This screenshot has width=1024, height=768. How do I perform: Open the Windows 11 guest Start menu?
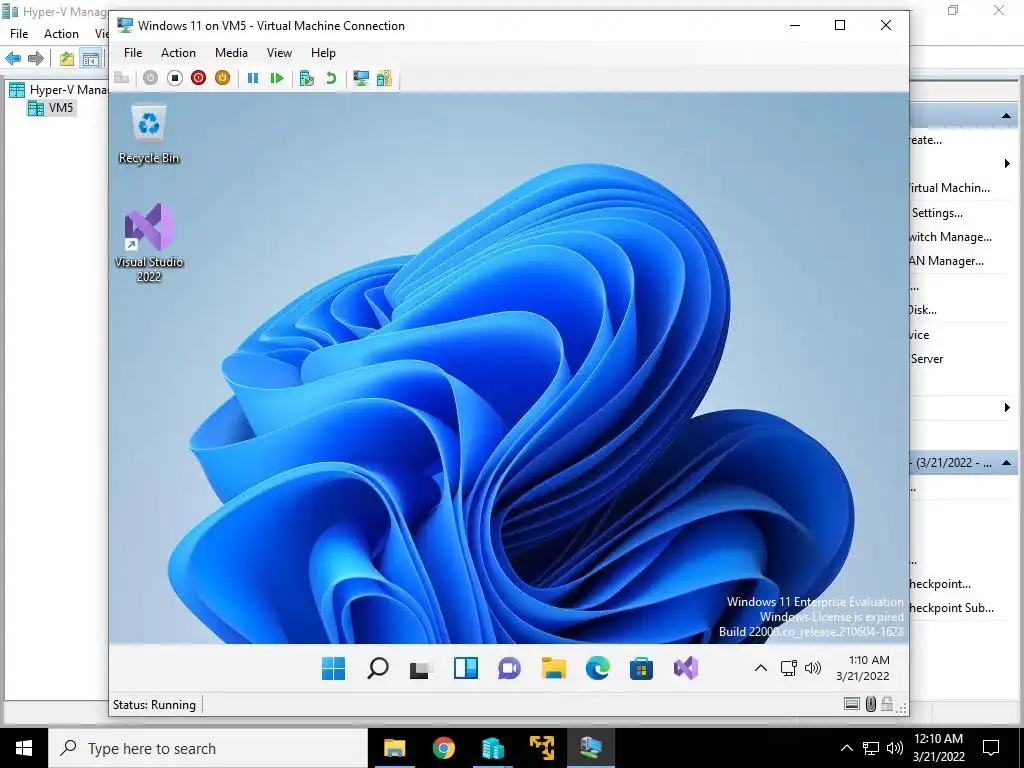[x=334, y=668]
